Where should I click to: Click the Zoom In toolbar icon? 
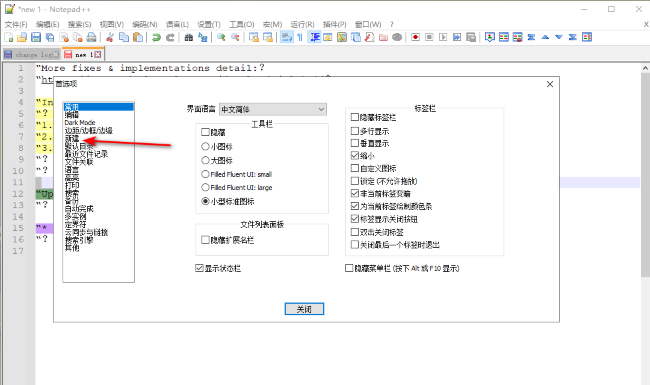[221, 37]
